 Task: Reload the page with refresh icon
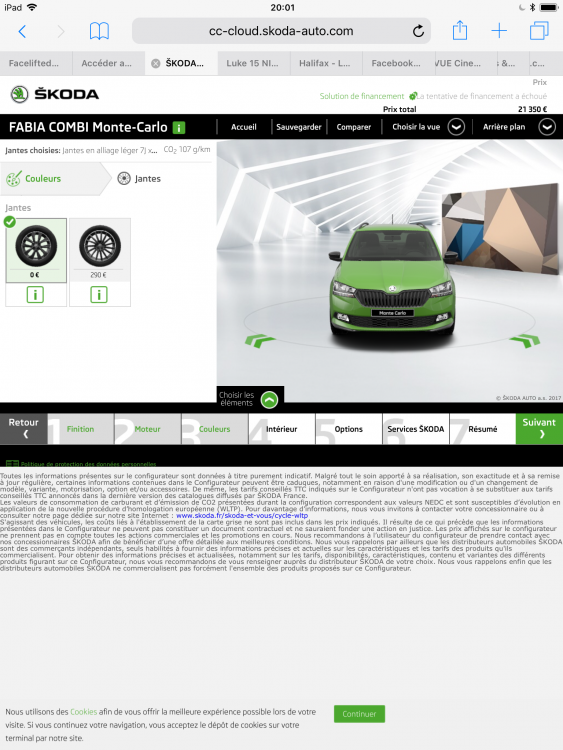pyautogui.click(x=418, y=31)
